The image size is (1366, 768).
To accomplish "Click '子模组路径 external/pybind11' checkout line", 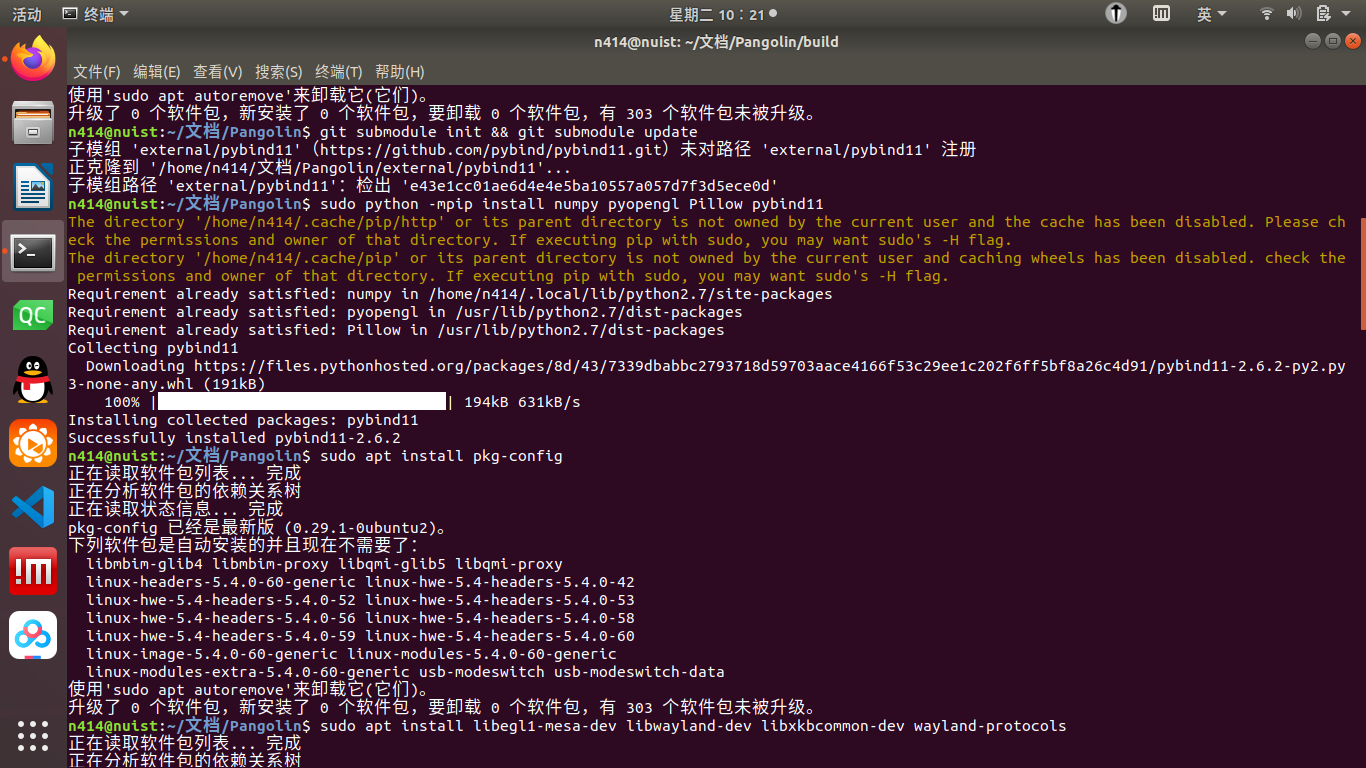I will [423, 186].
